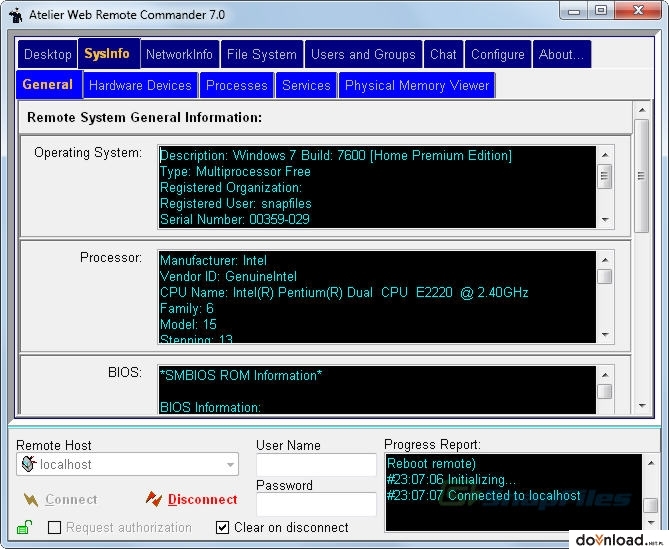The image size is (669, 549).
Task: Click 'Manufacturer: Intel' line
Action: click(x=213, y=260)
